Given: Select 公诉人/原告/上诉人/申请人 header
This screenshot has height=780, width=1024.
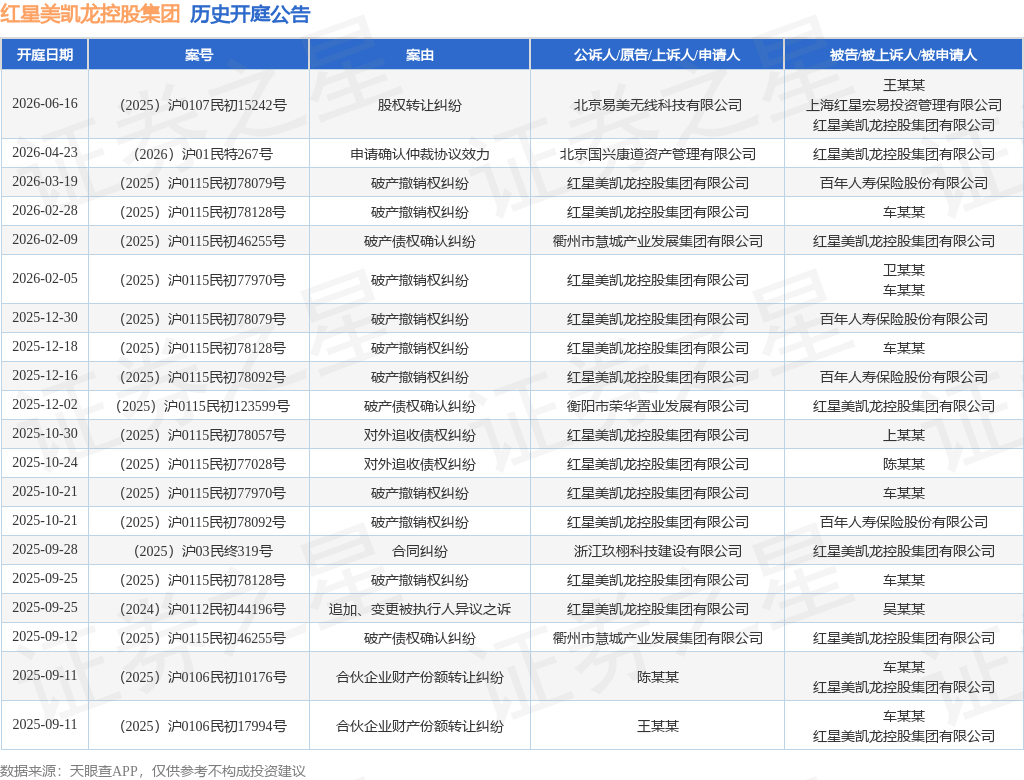Looking at the screenshot, I should click(x=657, y=55).
